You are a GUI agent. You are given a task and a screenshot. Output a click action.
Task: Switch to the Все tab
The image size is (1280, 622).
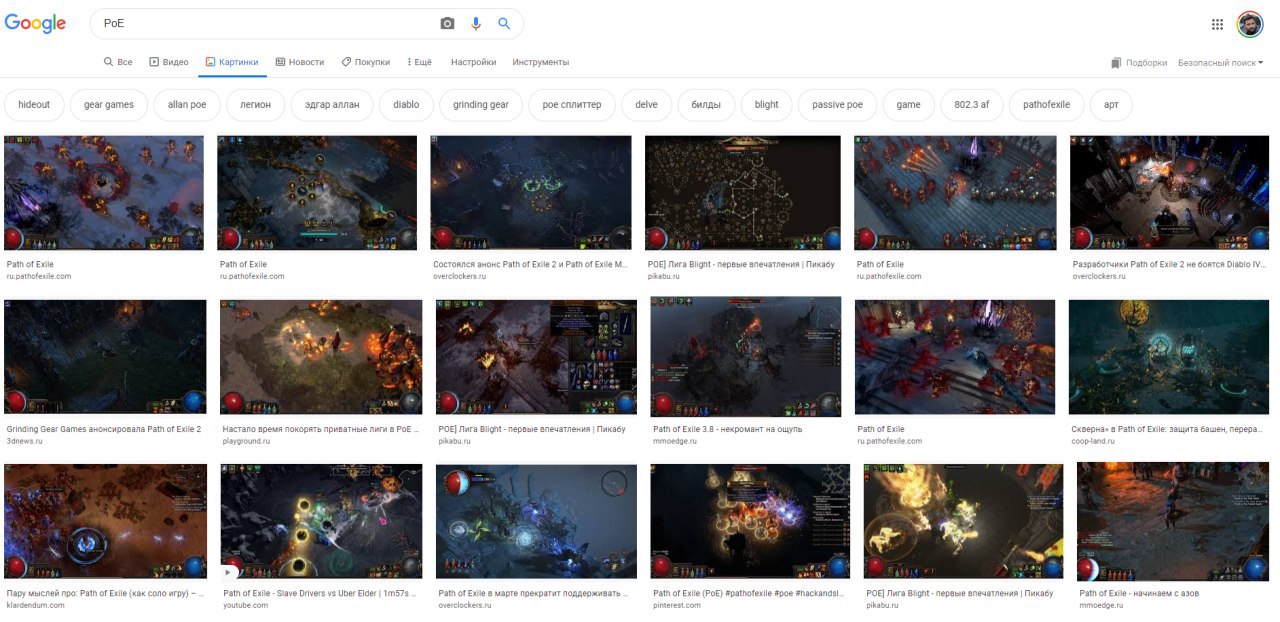tap(118, 62)
